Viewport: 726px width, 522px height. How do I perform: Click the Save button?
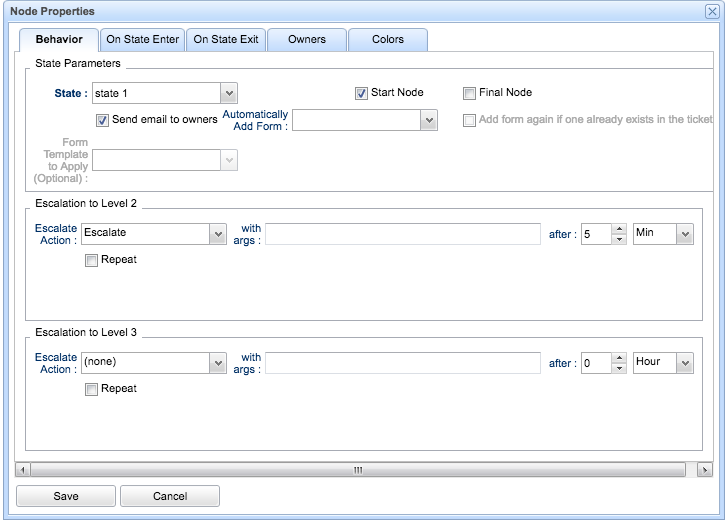pyautogui.click(x=66, y=496)
